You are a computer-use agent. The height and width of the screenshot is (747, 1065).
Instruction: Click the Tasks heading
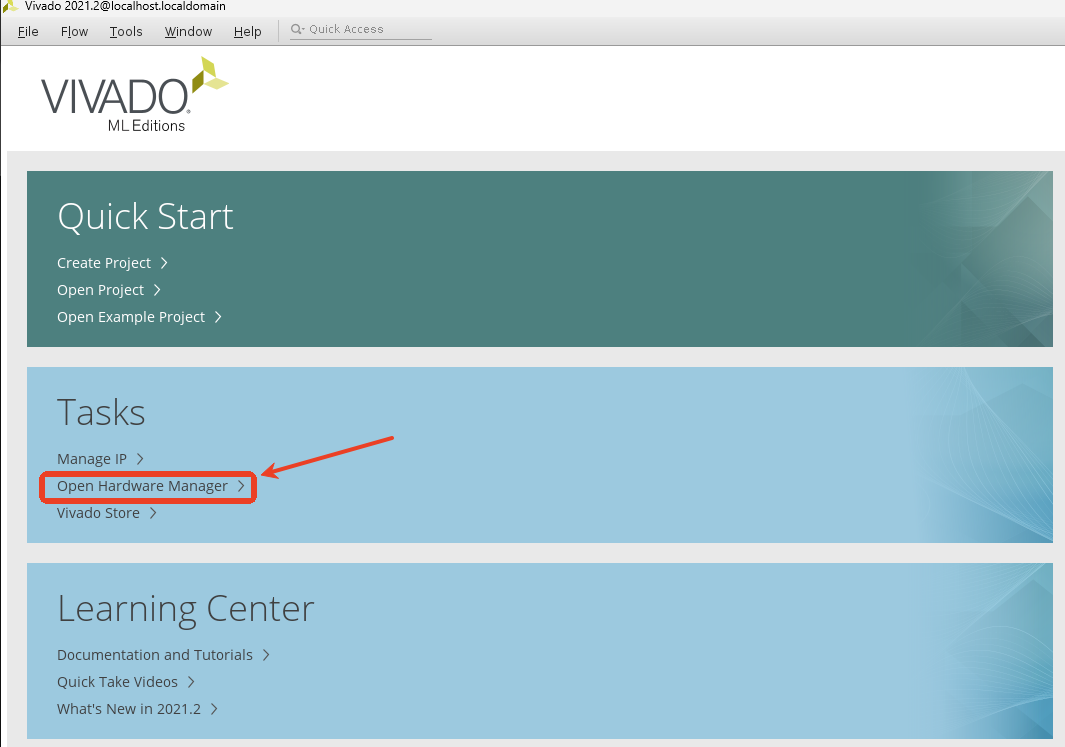pyautogui.click(x=101, y=412)
